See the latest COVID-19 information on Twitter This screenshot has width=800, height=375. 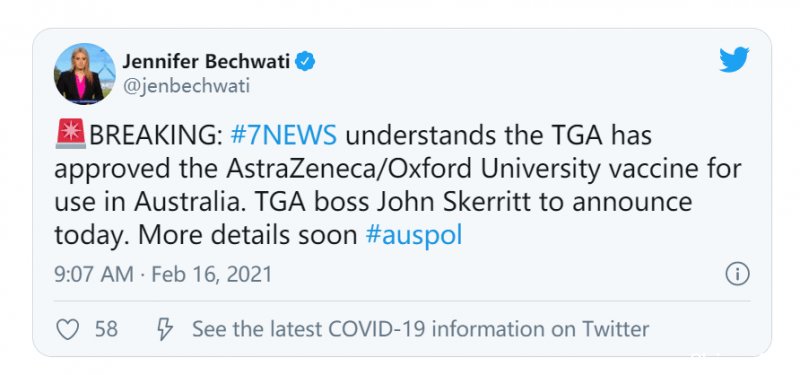point(420,329)
